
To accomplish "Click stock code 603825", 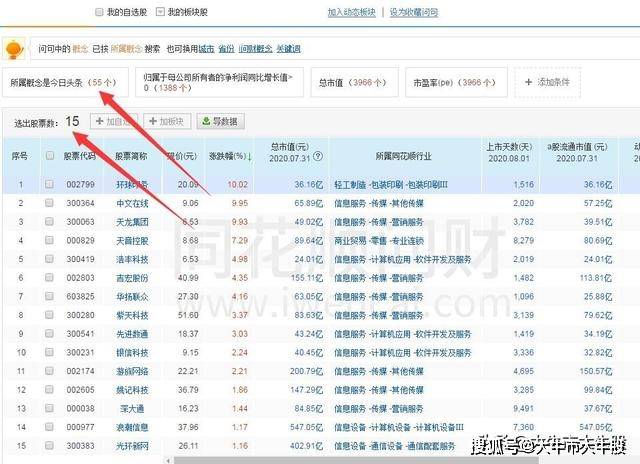I will point(80,297).
